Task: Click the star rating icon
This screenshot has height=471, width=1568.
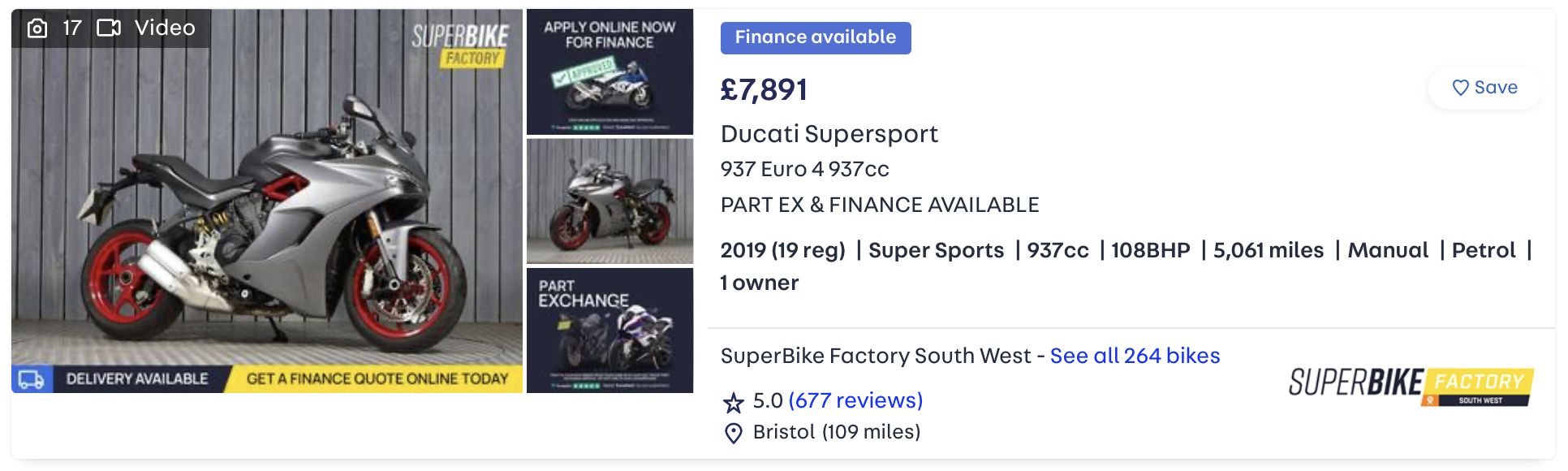Action: pyautogui.click(x=733, y=402)
